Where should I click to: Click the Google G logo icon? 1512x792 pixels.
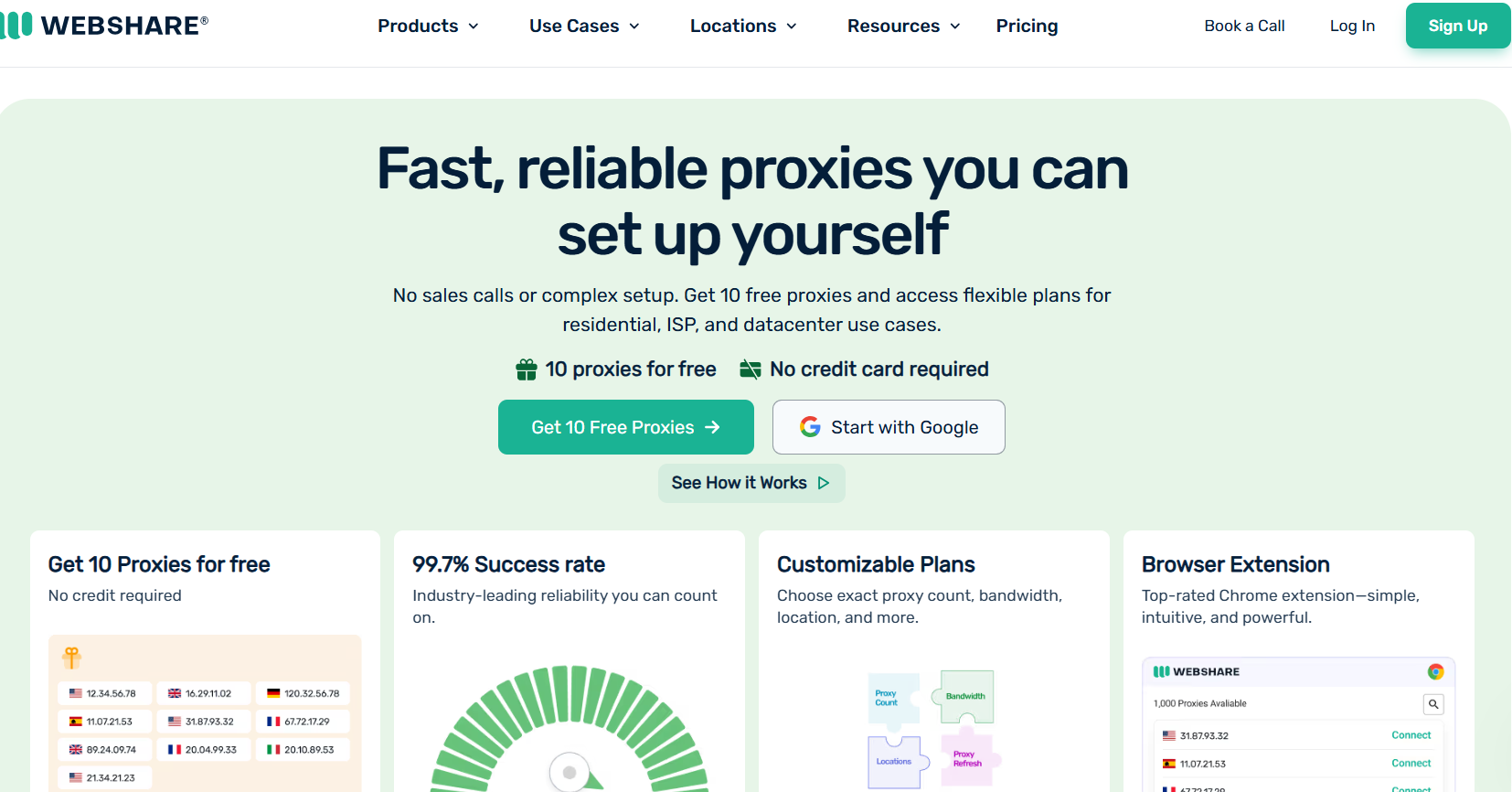coord(810,427)
